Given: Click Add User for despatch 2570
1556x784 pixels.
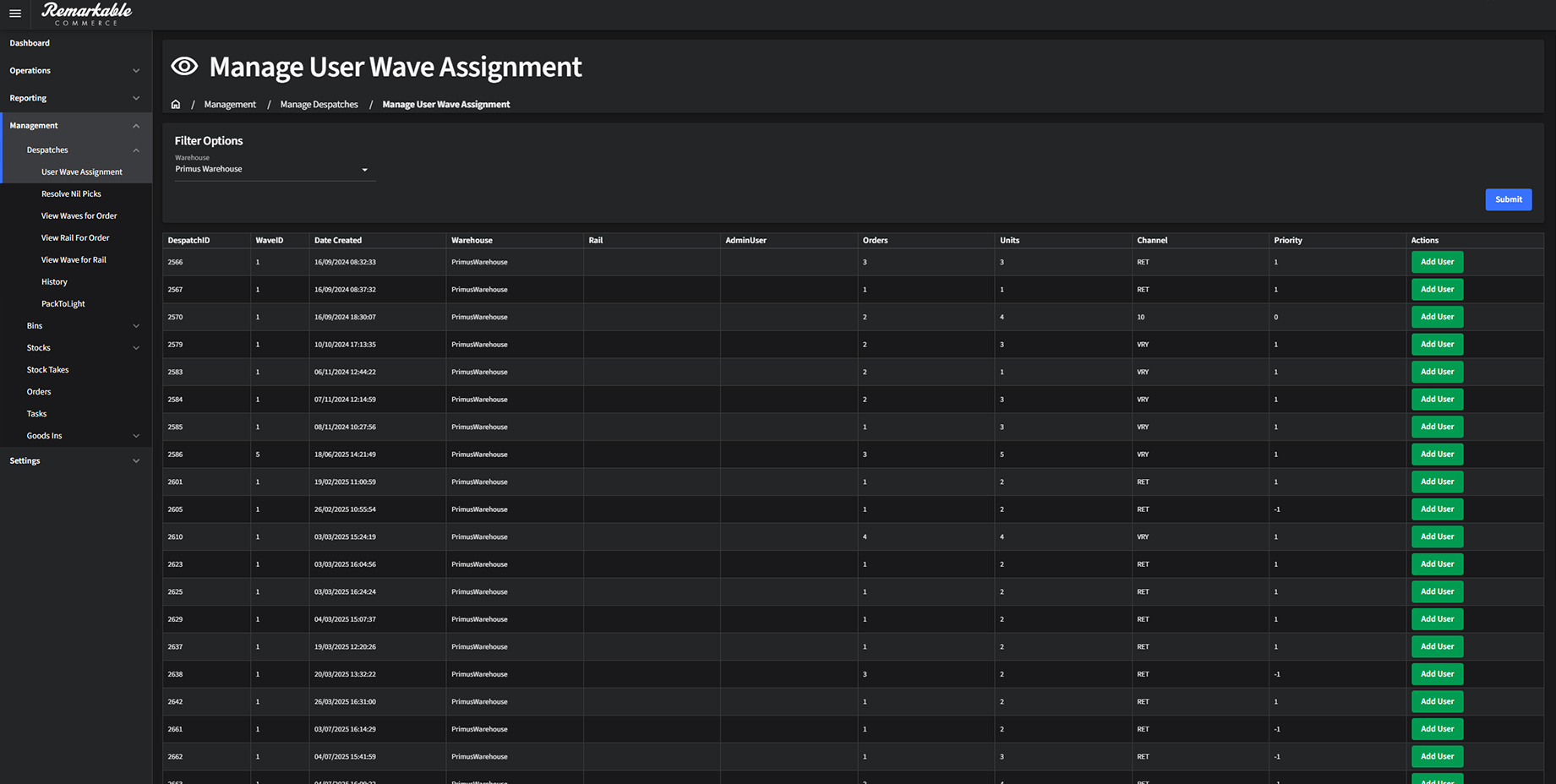Looking at the screenshot, I should pos(1437,317).
